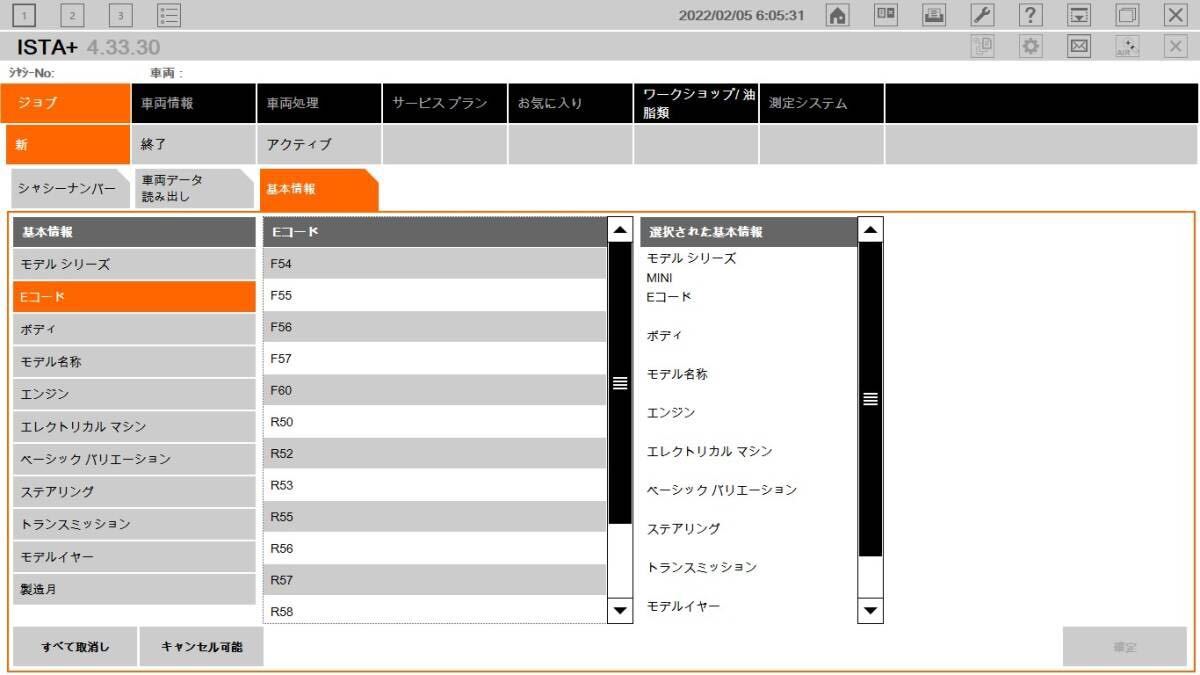The width and height of the screenshot is (1200, 675).
Task: Switch to the 車両情報 tab
Action: pyautogui.click(x=193, y=103)
